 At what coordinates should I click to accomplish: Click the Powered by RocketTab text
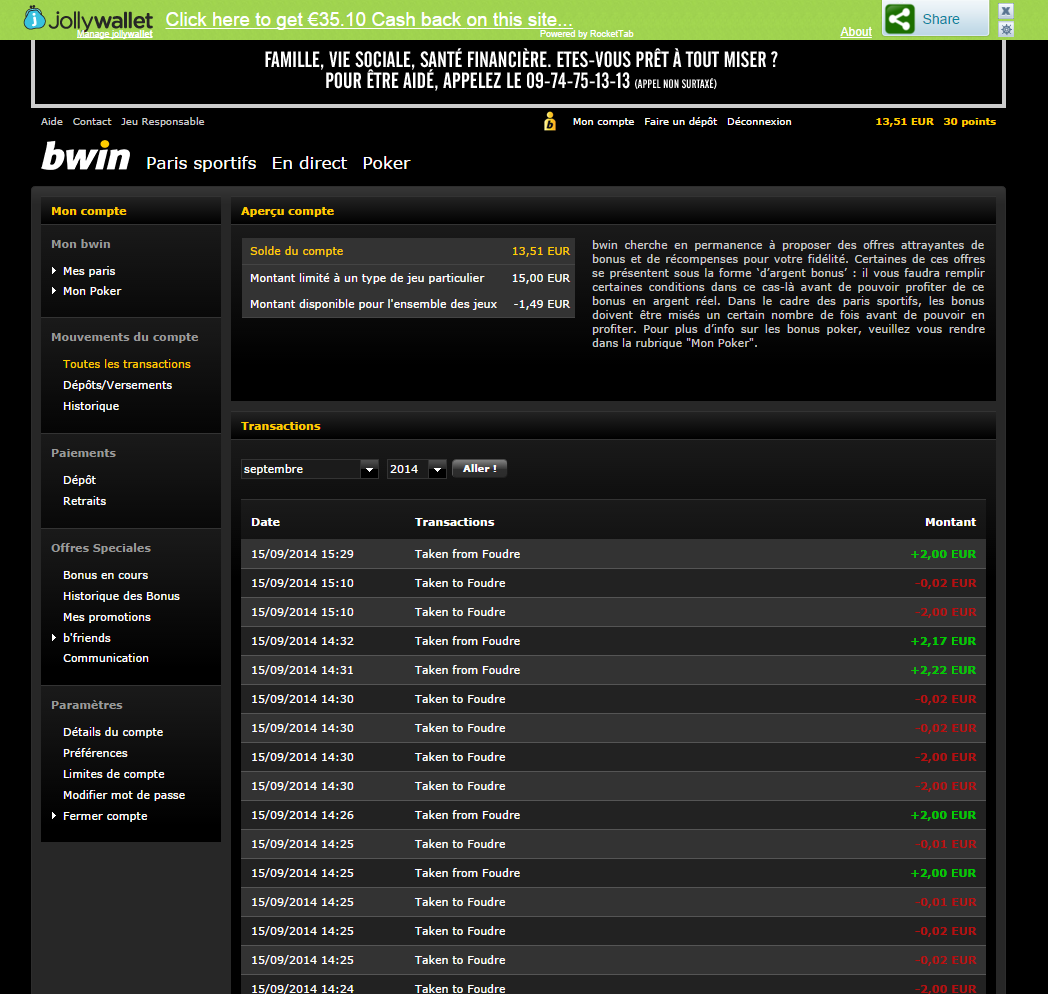(587, 34)
